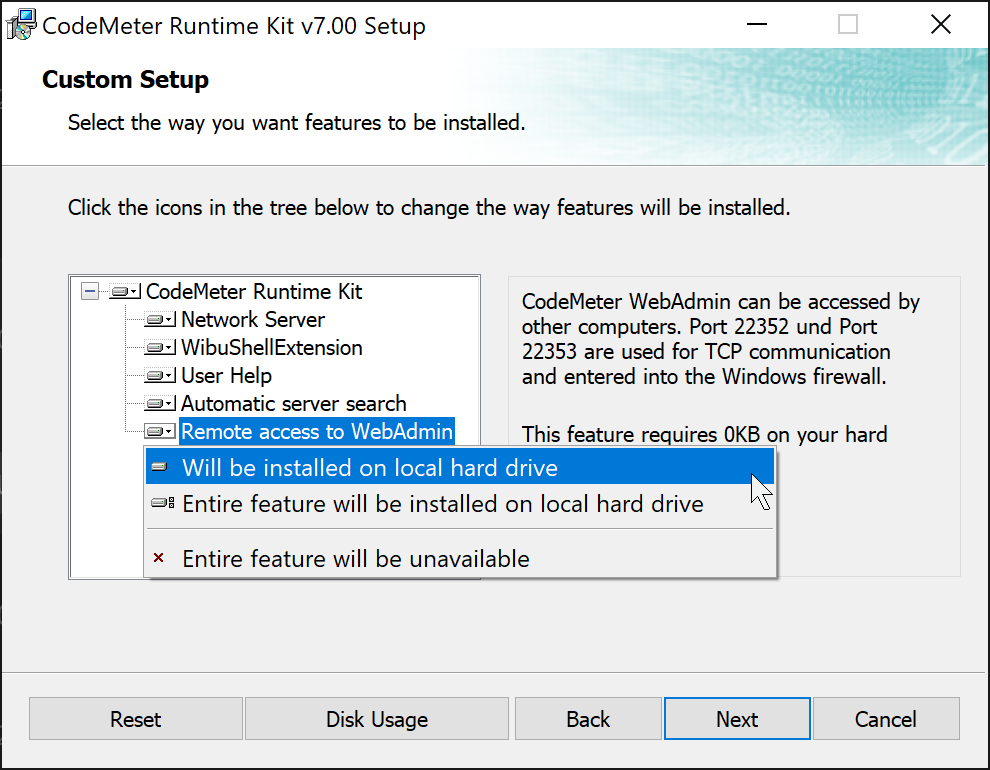
Task: Select the User Help tree label
Action: click(x=226, y=376)
